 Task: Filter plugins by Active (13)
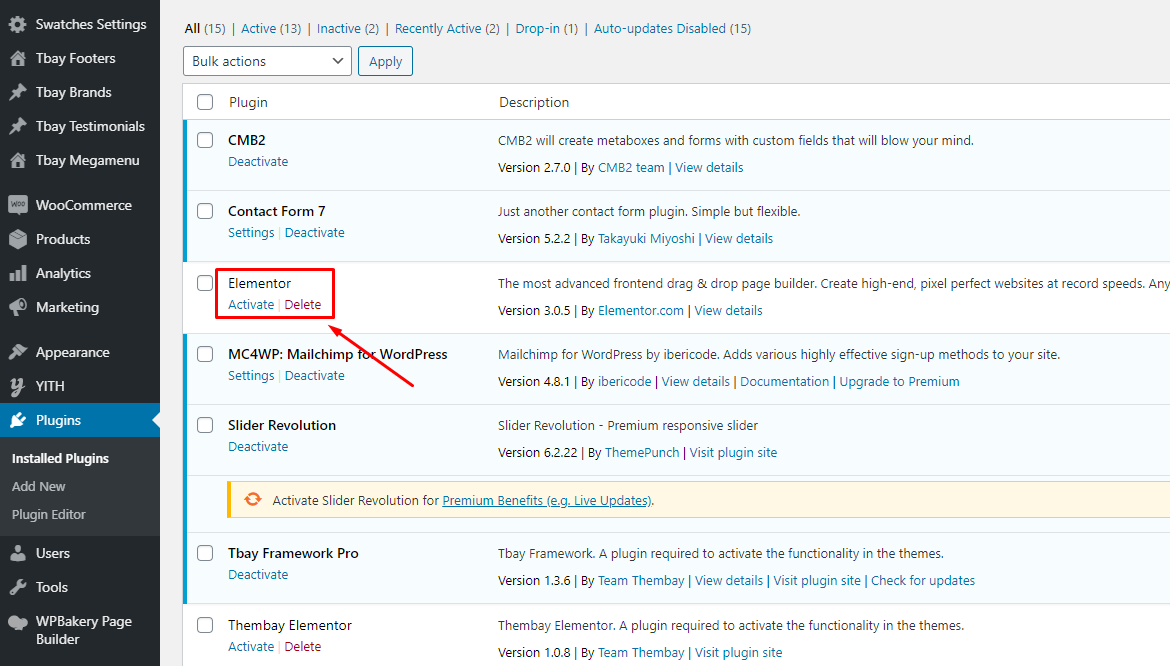click(271, 28)
